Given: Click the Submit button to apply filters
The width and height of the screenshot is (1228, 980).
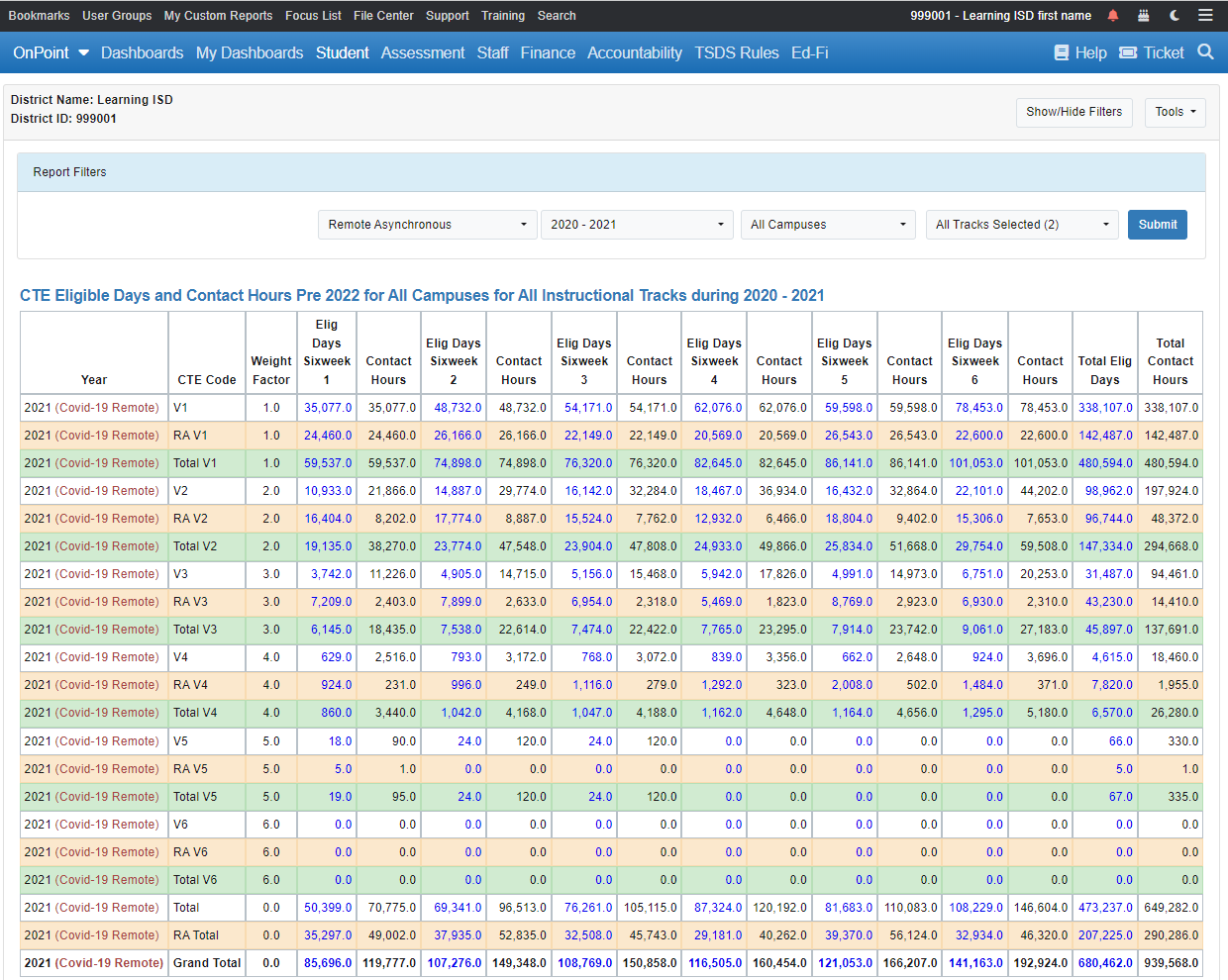Looking at the screenshot, I should click(1157, 225).
